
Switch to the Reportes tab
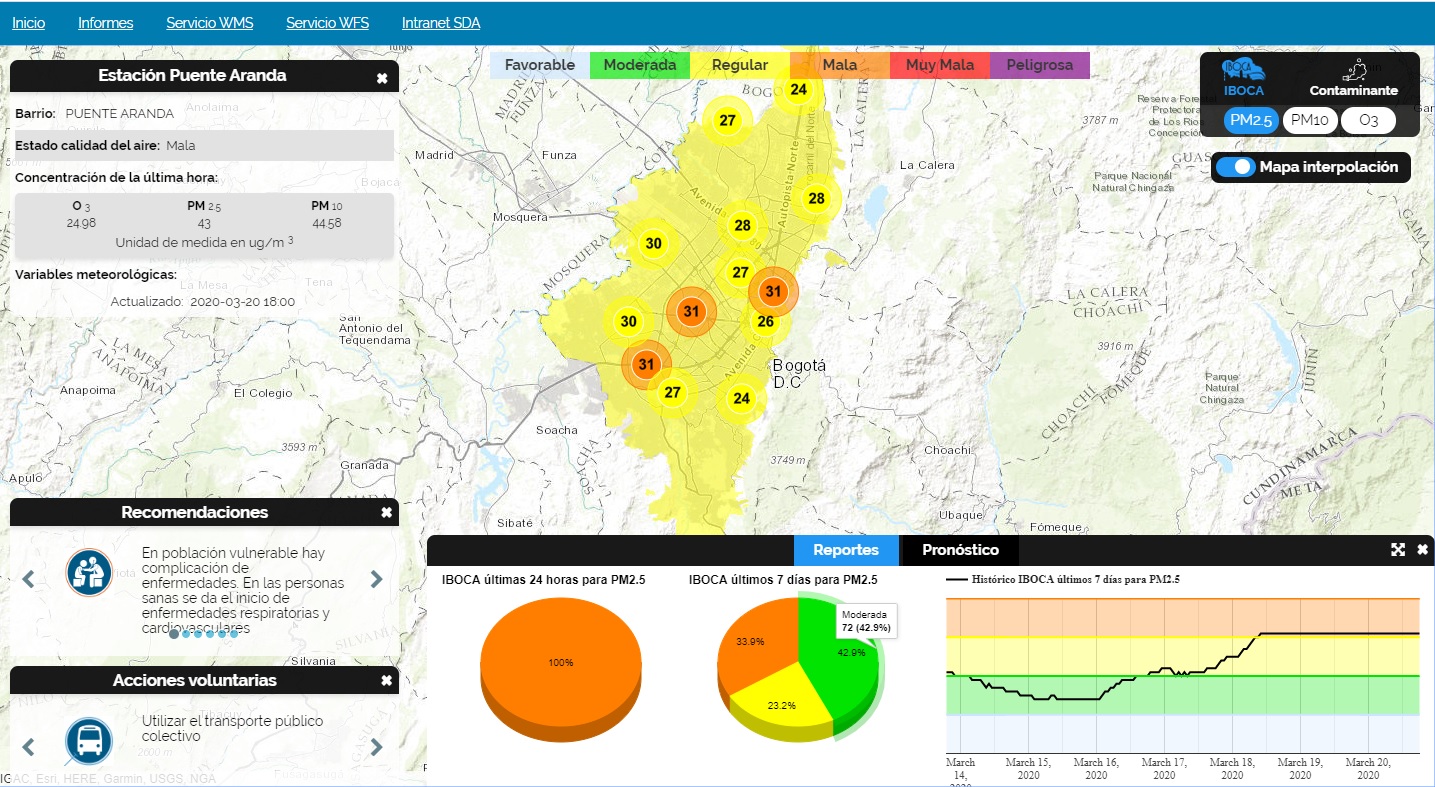[846, 550]
